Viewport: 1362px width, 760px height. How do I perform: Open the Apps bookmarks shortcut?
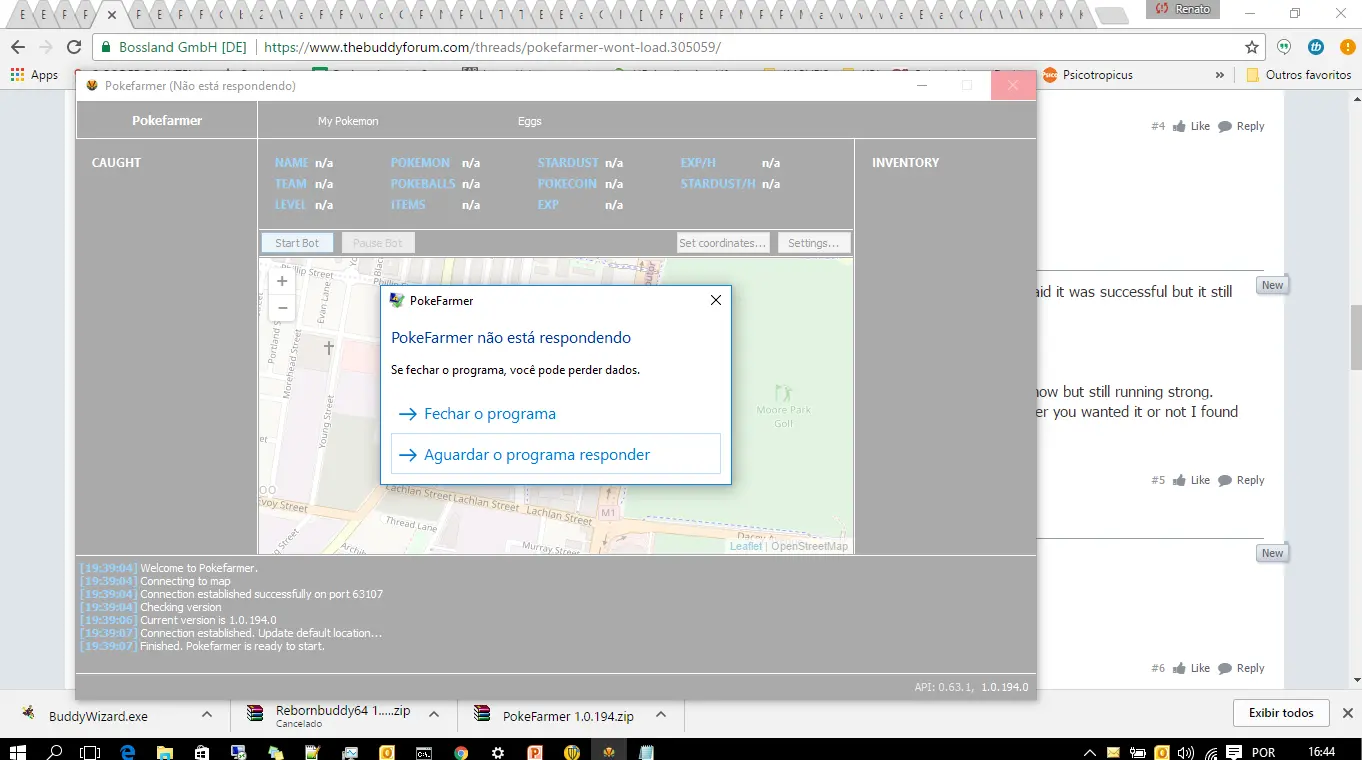[35, 75]
